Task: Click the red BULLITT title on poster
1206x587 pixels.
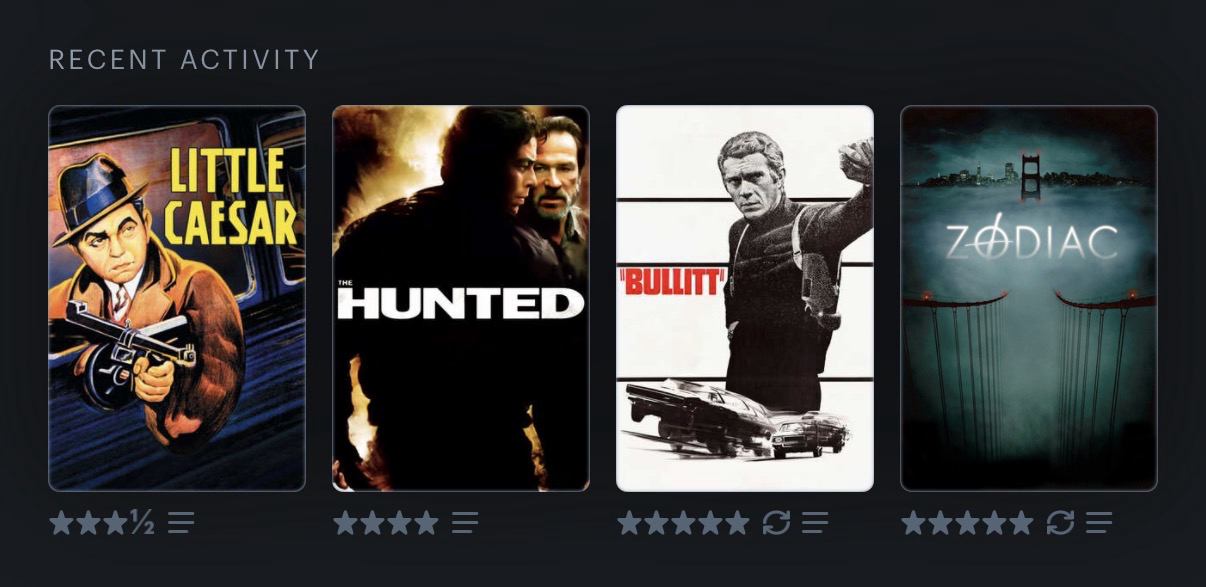Action: [671, 281]
